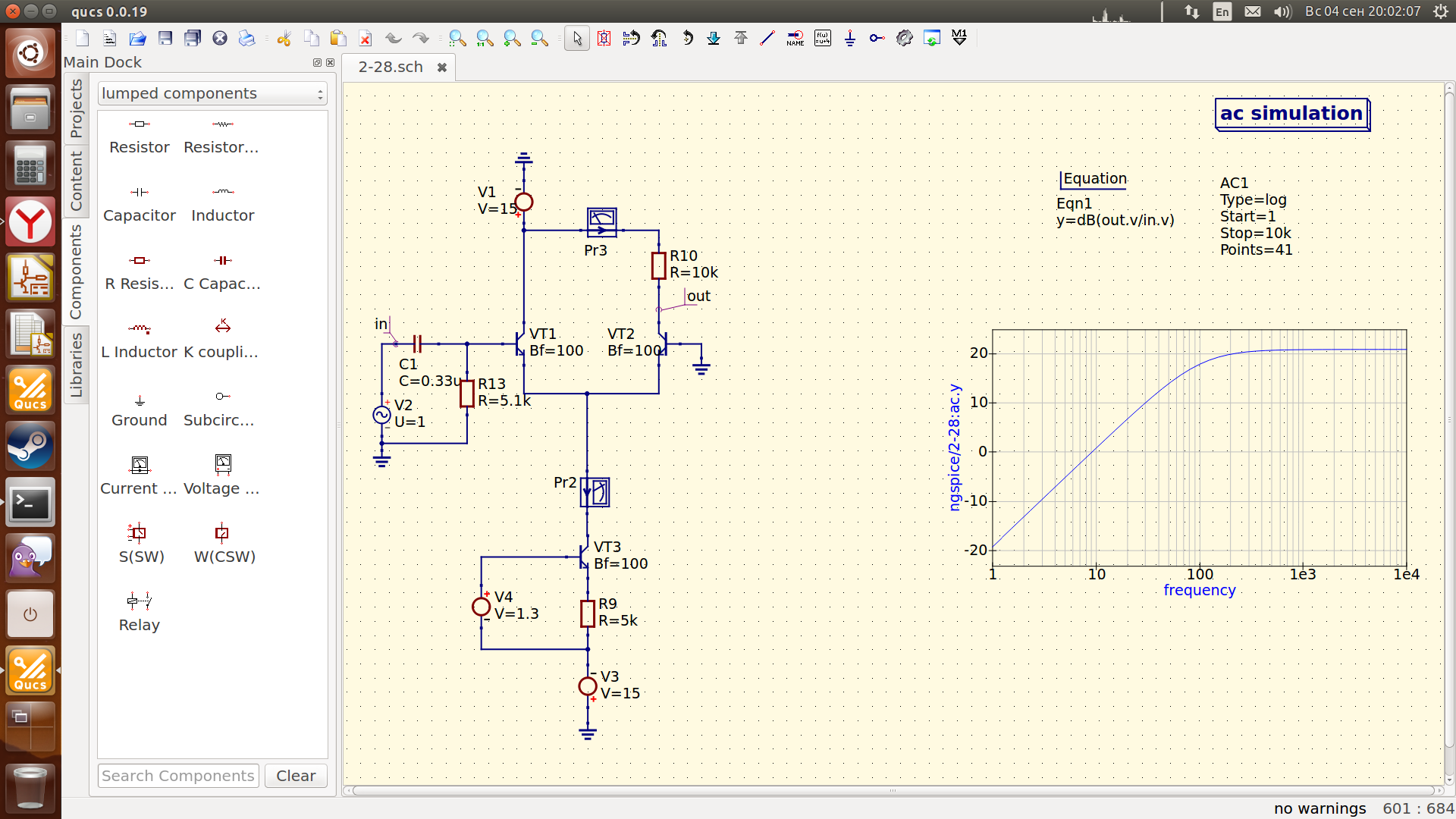The image size is (1456, 819).
Task: Set a marker on the graph (M1)
Action: [x=959, y=38]
